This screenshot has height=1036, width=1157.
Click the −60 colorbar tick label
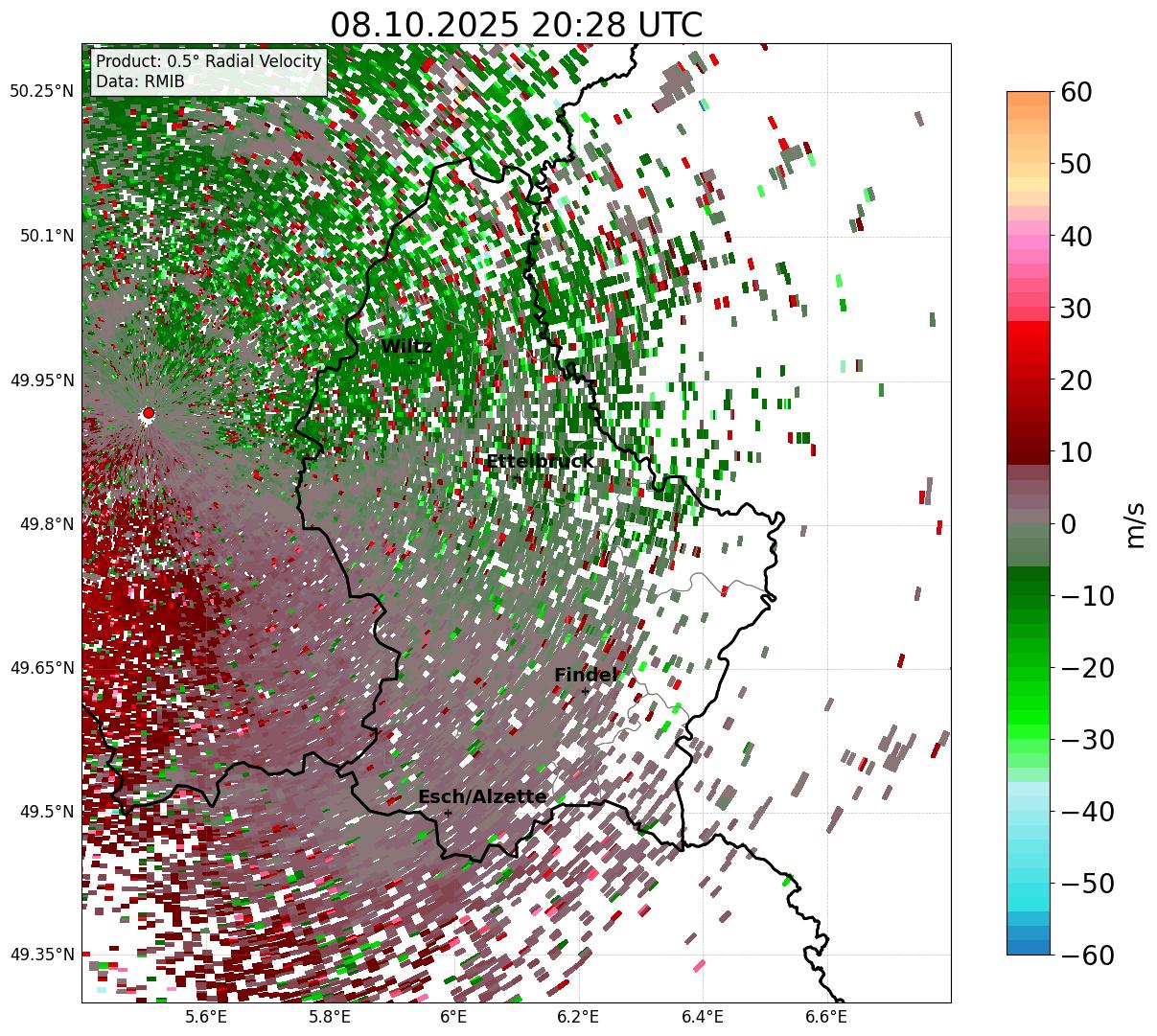click(1087, 955)
